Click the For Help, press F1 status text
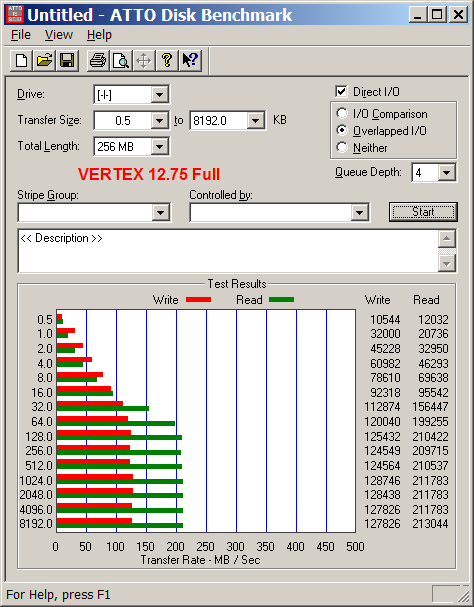474x607 pixels. [58, 595]
